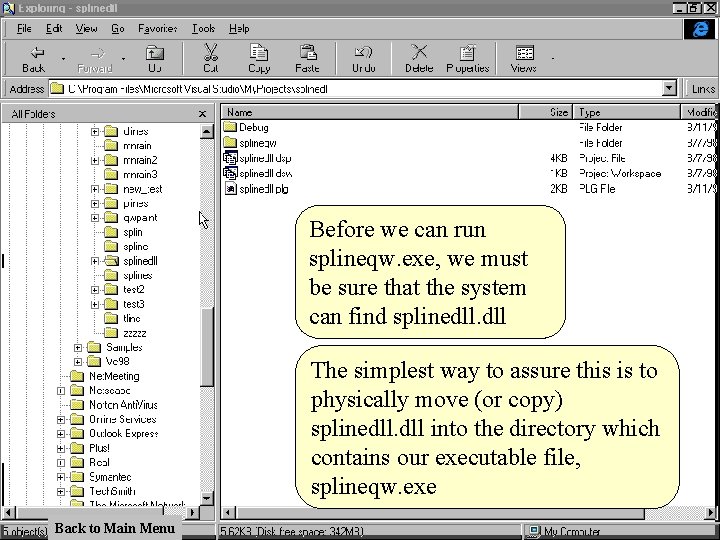Click the Up folder toolbar icon
Image resolution: width=720 pixels, height=540 pixels.
[x=155, y=53]
